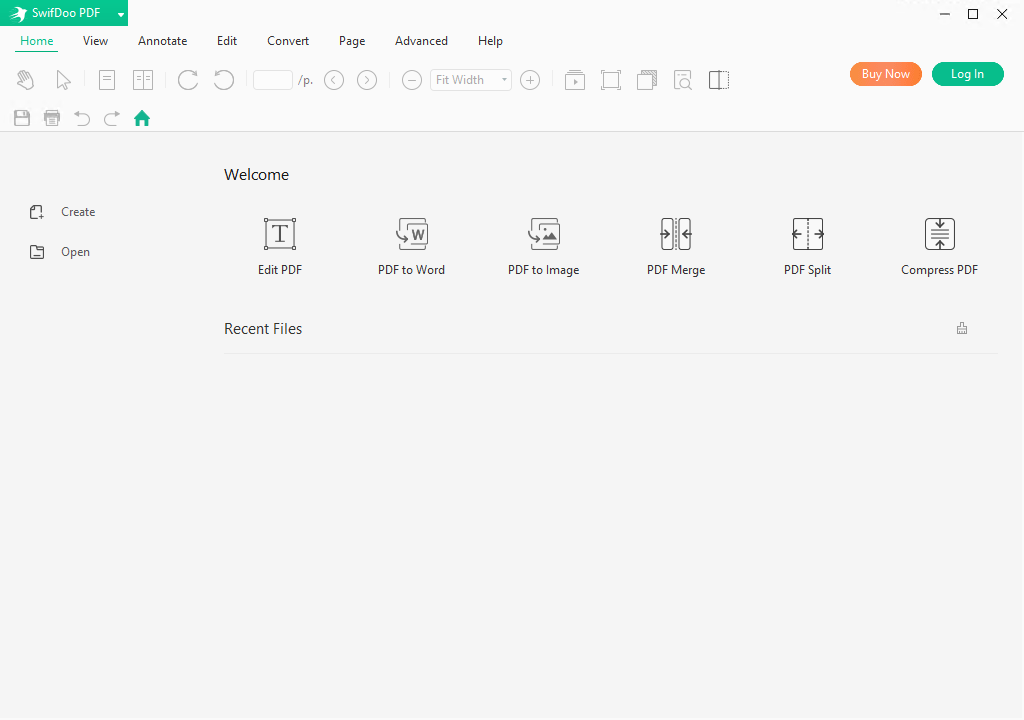The width and height of the screenshot is (1024, 720).
Task: Switch to two-page view icon
Action: coord(142,80)
